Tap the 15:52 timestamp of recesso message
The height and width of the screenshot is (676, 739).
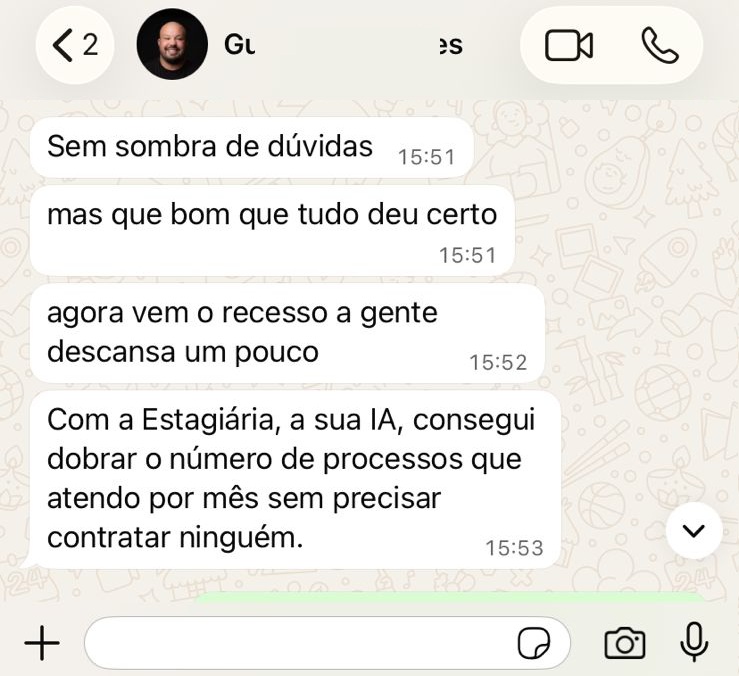[x=498, y=363]
